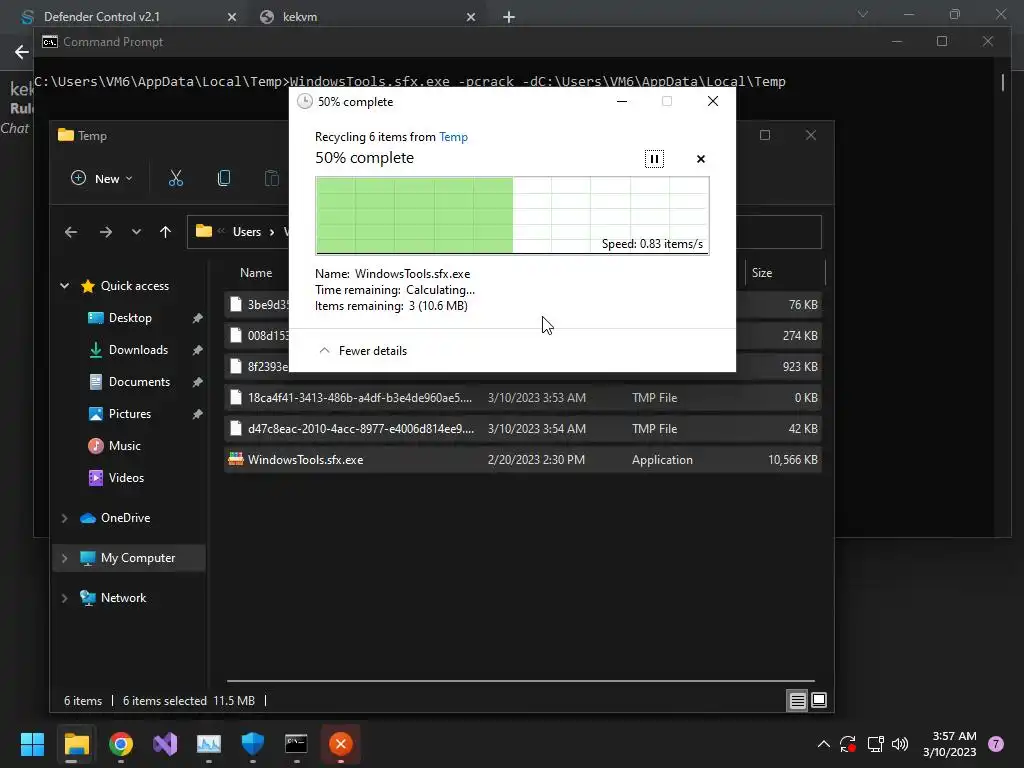1024x768 pixels.
Task: Open Visual Studio from taskbar
Action: [x=165, y=744]
